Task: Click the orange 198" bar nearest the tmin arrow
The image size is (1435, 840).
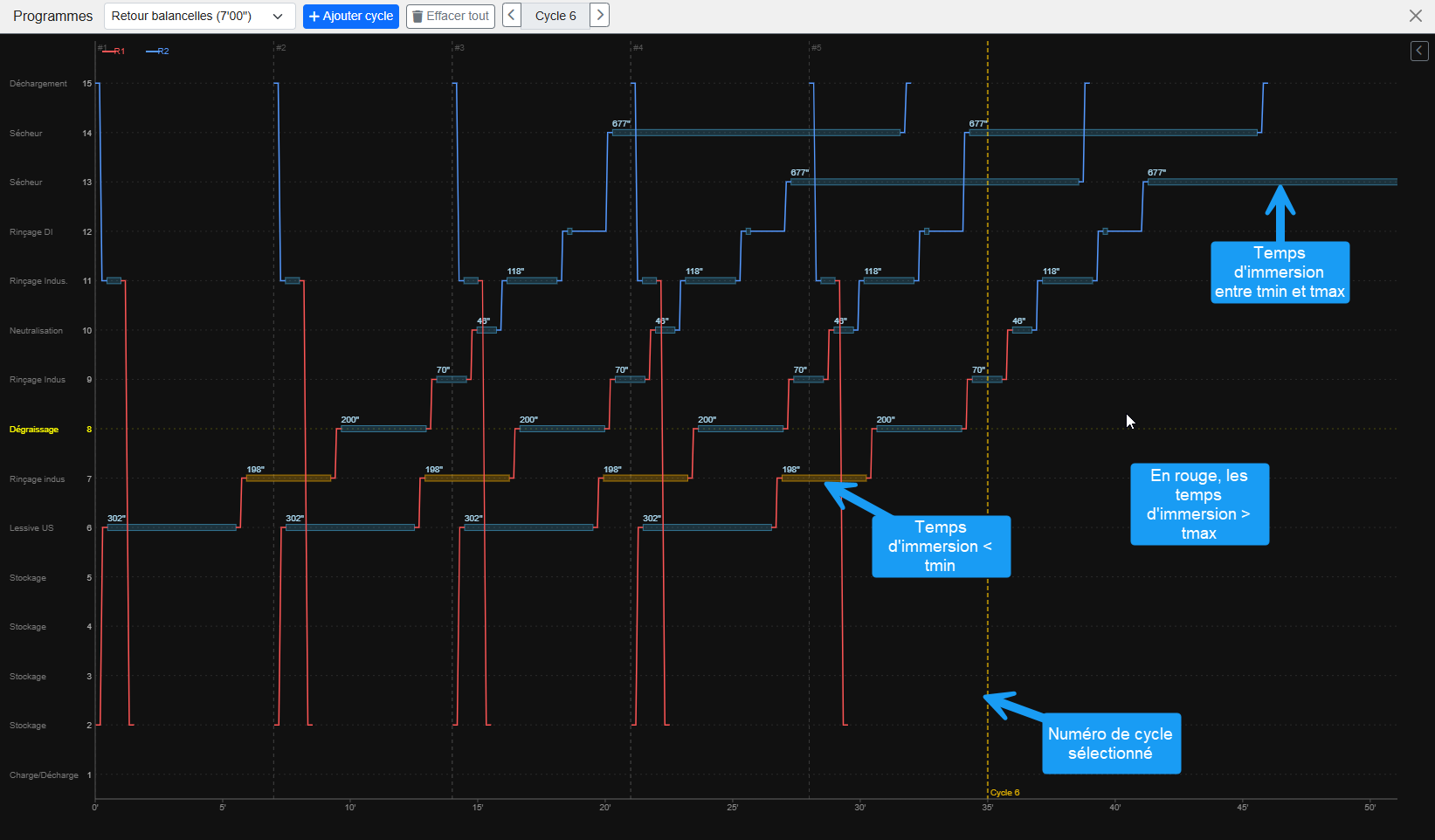Action: [824, 479]
